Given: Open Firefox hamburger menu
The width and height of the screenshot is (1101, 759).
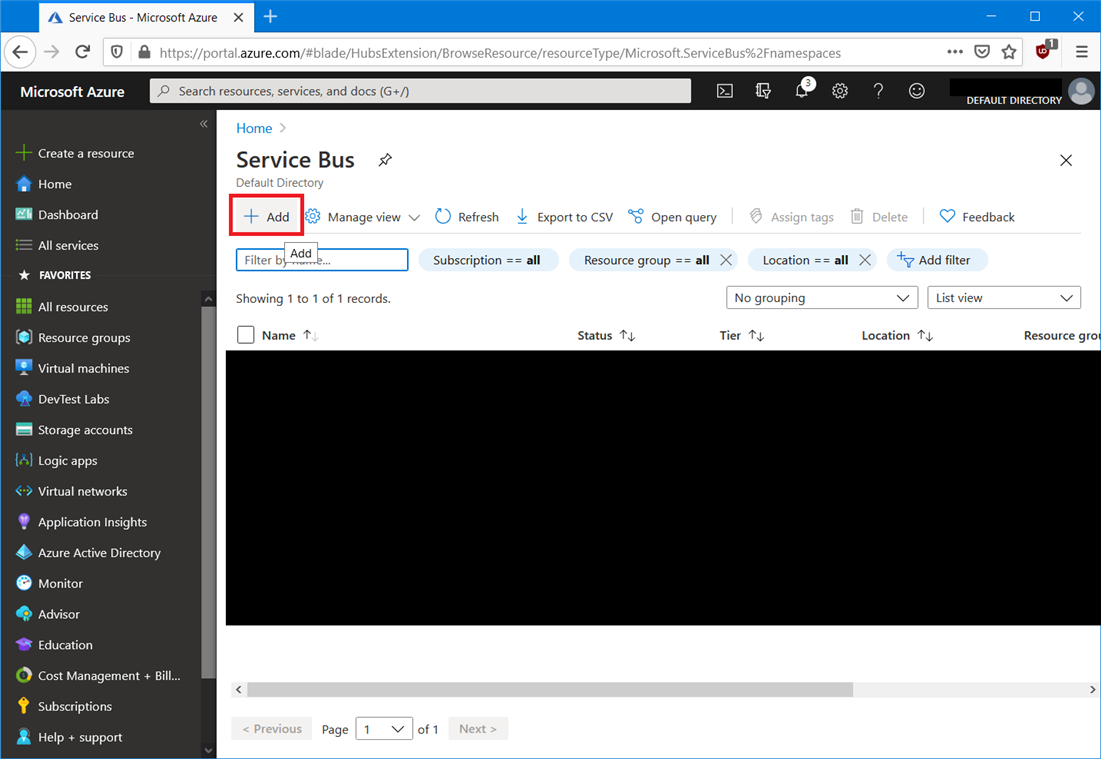Looking at the screenshot, I should click(1081, 52).
